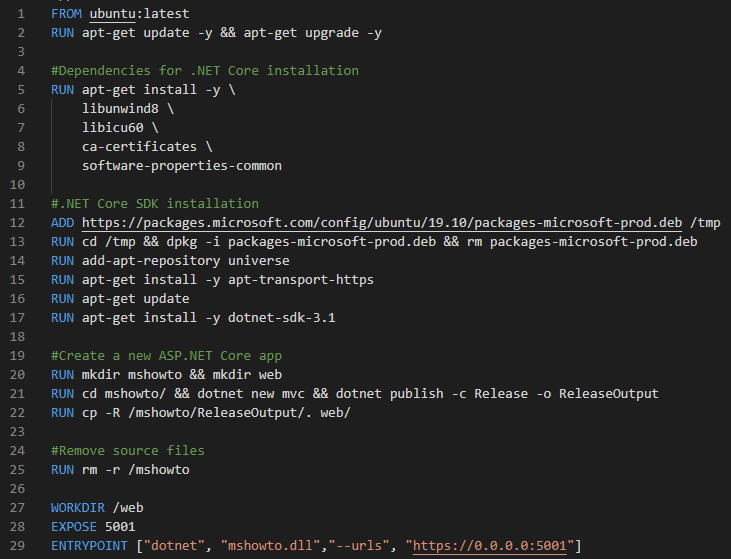Click the #Create a new ASP.NET Core app comment

166,356
